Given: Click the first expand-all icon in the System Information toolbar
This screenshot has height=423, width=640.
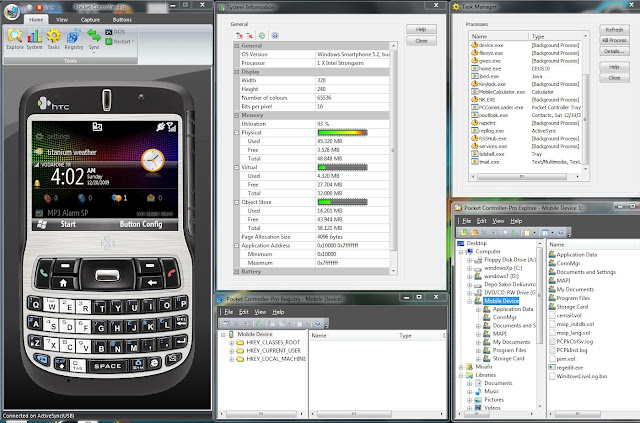Looking at the screenshot, I should coord(239,36).
